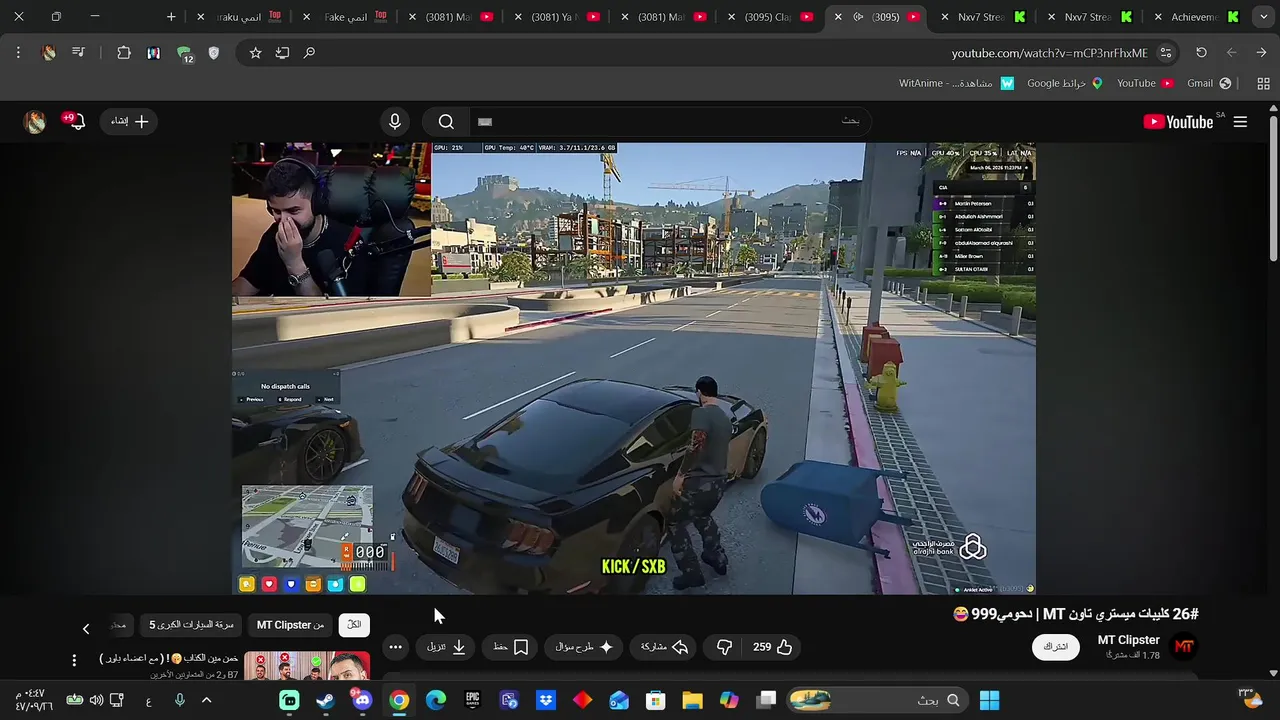This screenshot has height=720, width=1280.
Task: Select the من MT Clipster chip
Action: point(290,625)
